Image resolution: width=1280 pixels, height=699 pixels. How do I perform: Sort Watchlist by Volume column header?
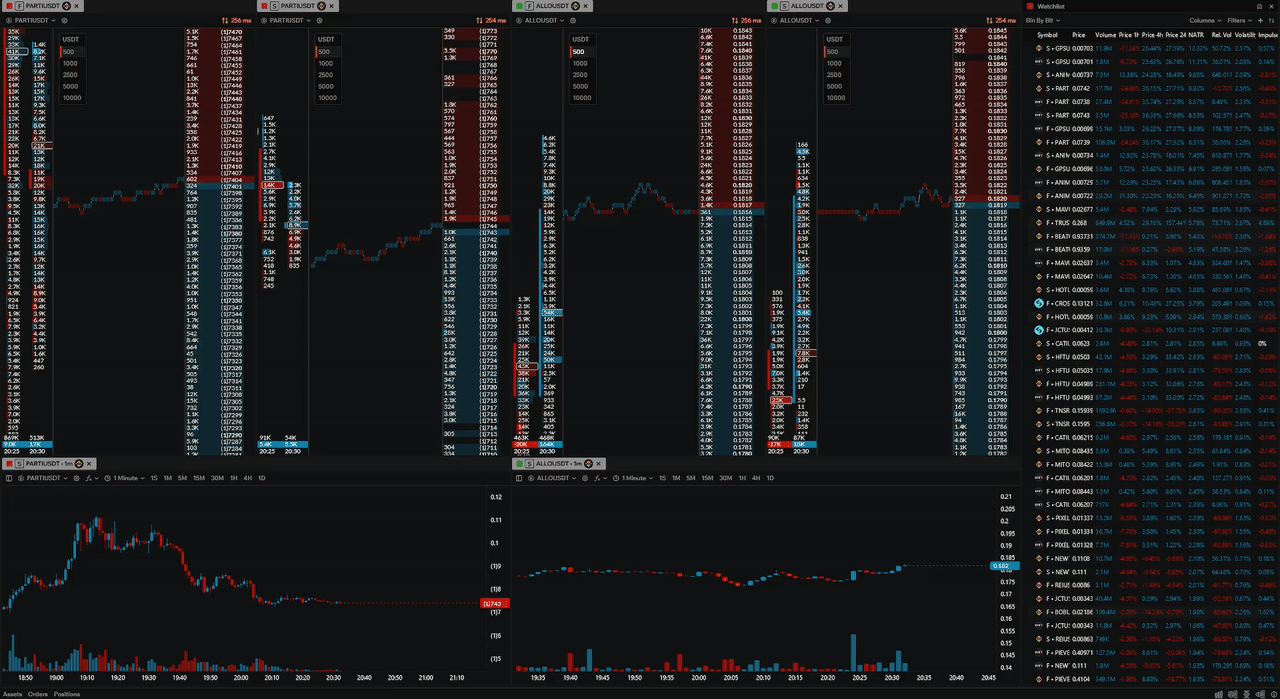coord(1105,34)
